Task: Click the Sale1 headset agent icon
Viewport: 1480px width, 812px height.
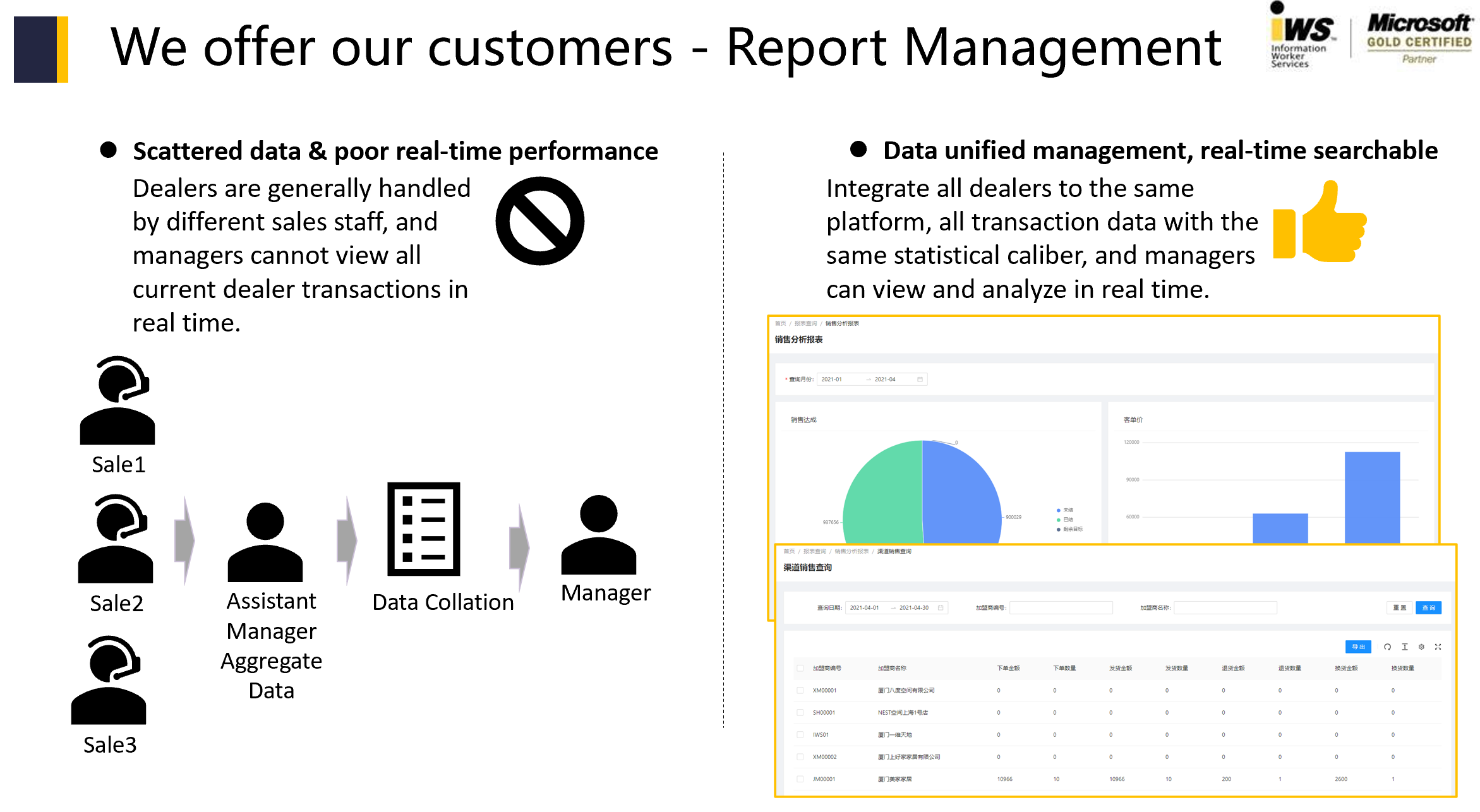Action: coord(117,400)
